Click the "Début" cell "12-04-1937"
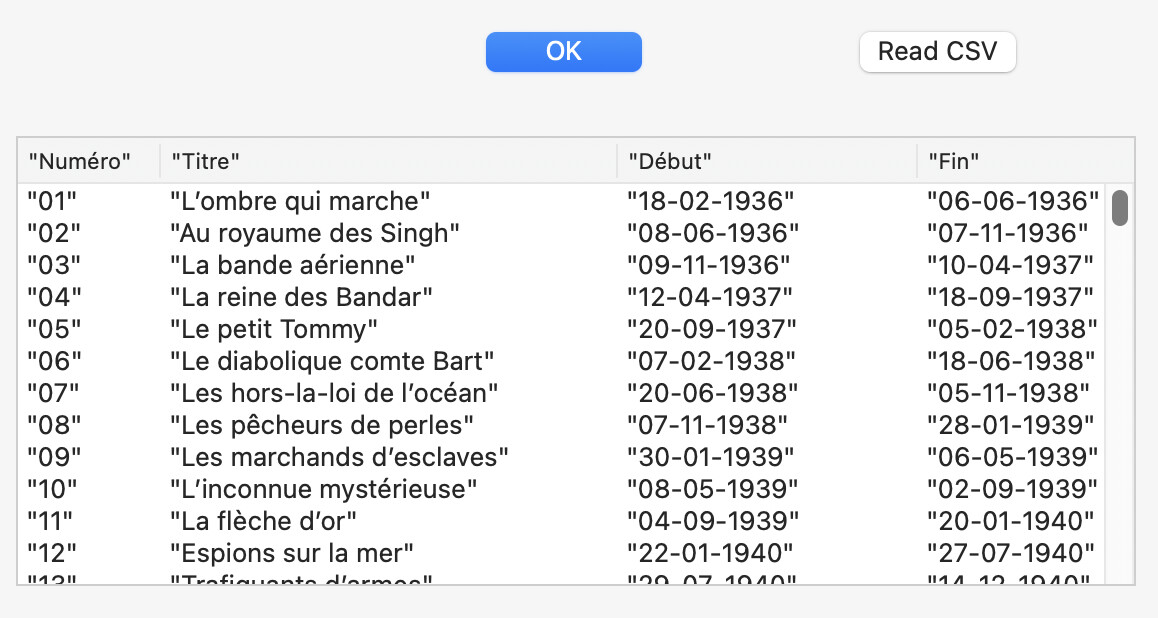The height and width of the screenshot is (618, 1158). [x=710, y=297]
